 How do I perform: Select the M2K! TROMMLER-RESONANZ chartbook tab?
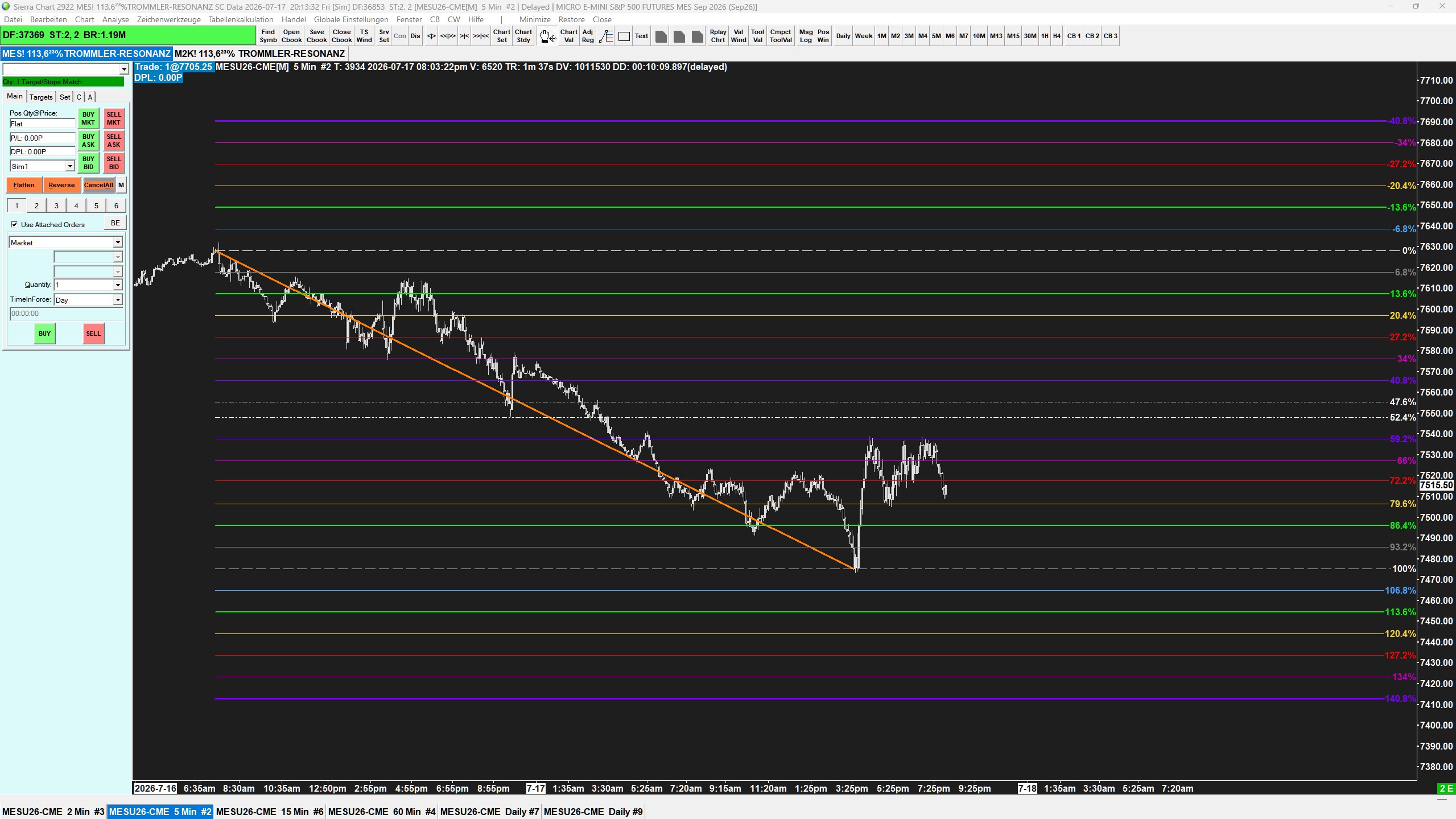[259, 53]
